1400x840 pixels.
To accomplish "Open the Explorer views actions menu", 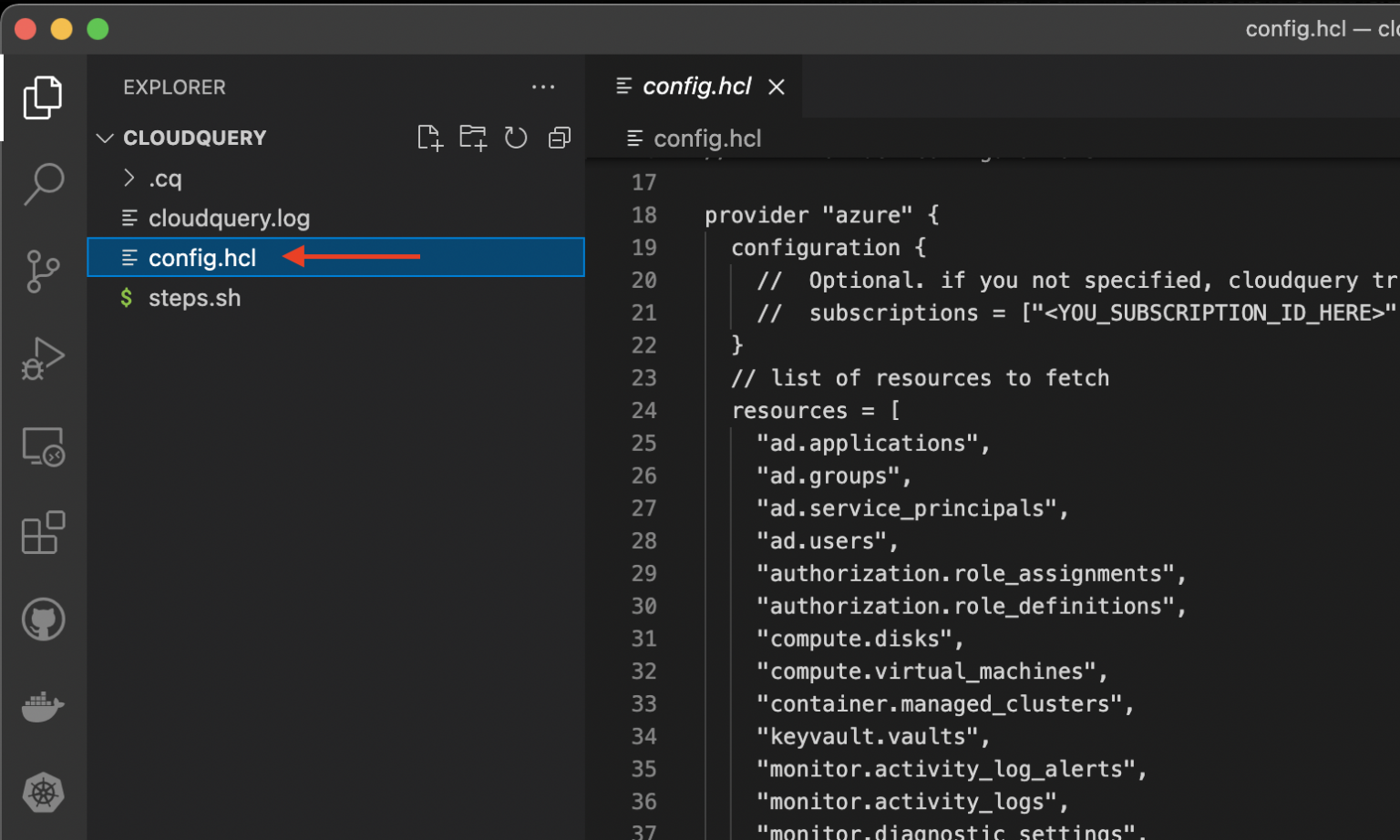I will point(543,87).
